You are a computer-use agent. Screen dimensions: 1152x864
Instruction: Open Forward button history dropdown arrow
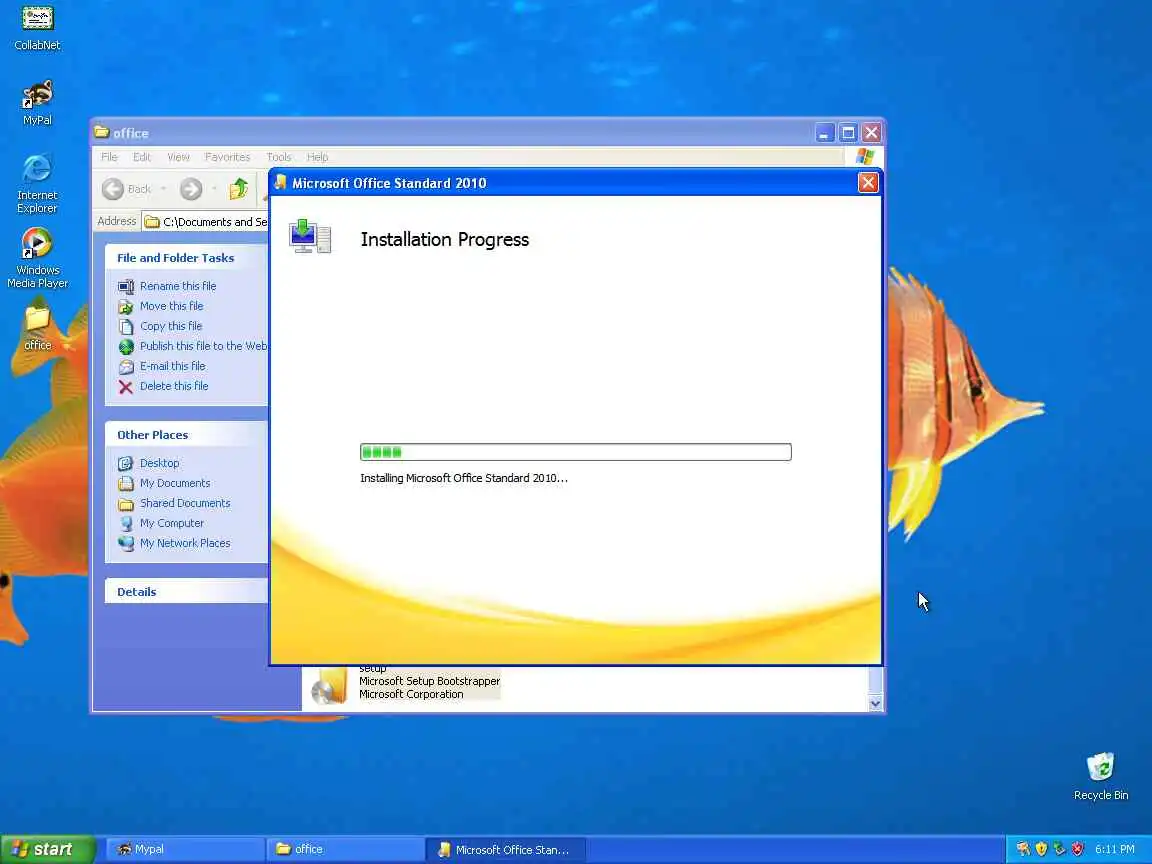click(x=214, y=189)
